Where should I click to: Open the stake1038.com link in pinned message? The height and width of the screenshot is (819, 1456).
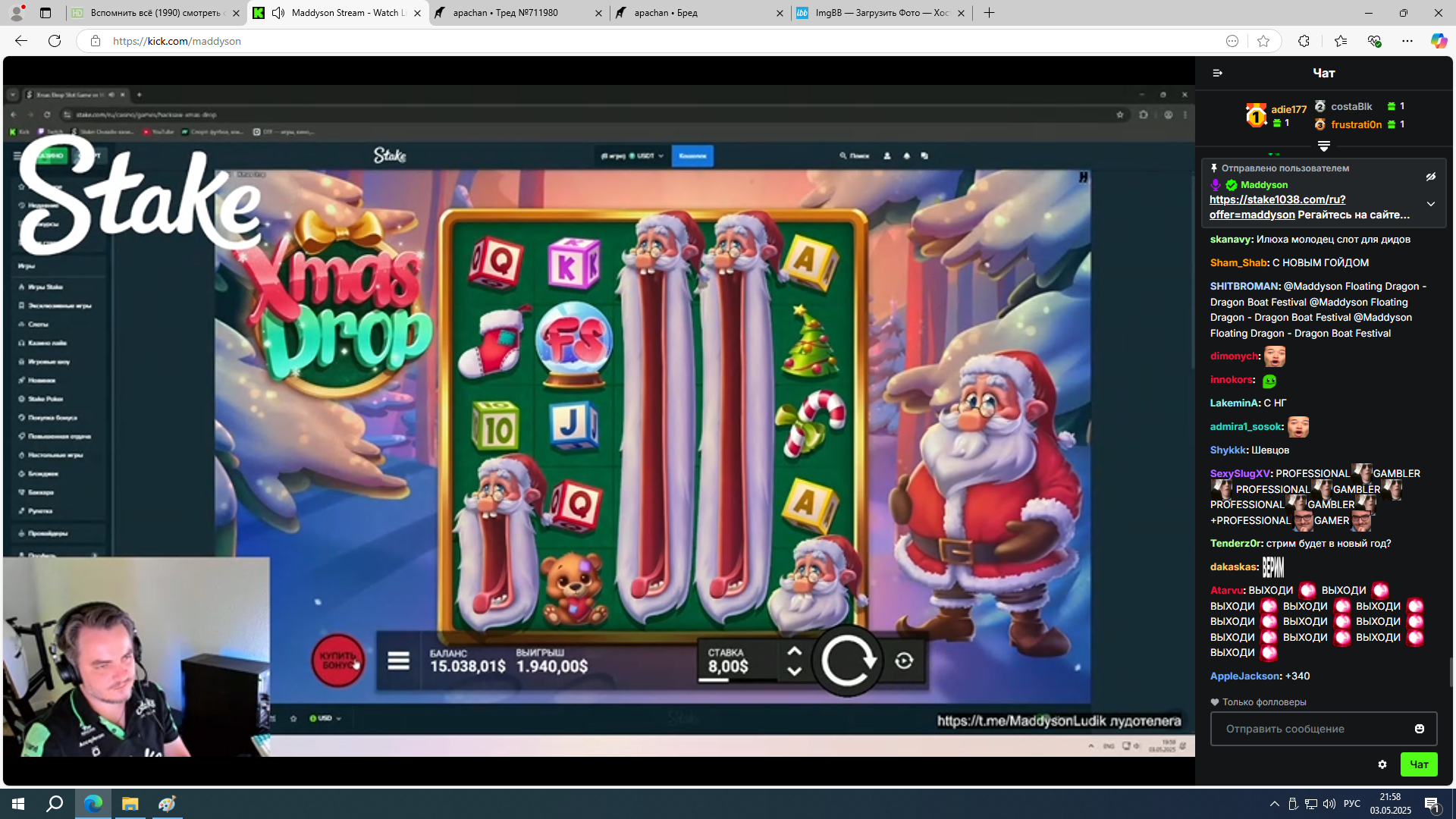(1277, 207)
